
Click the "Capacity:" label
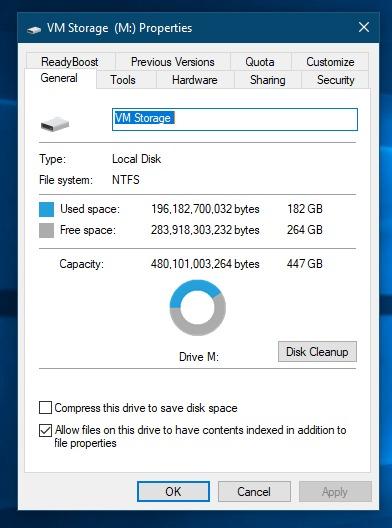(81, 264)
